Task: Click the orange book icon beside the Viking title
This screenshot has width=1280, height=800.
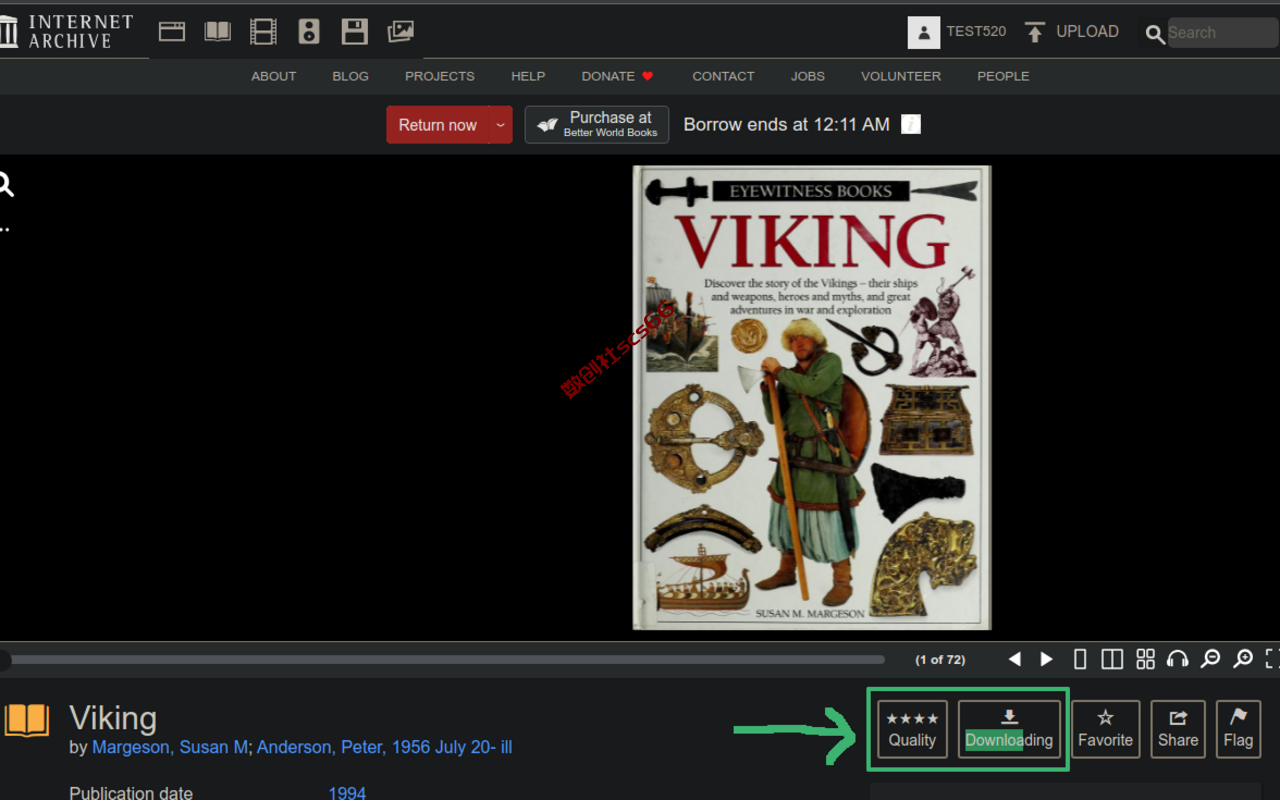Action: click(27, 720)
